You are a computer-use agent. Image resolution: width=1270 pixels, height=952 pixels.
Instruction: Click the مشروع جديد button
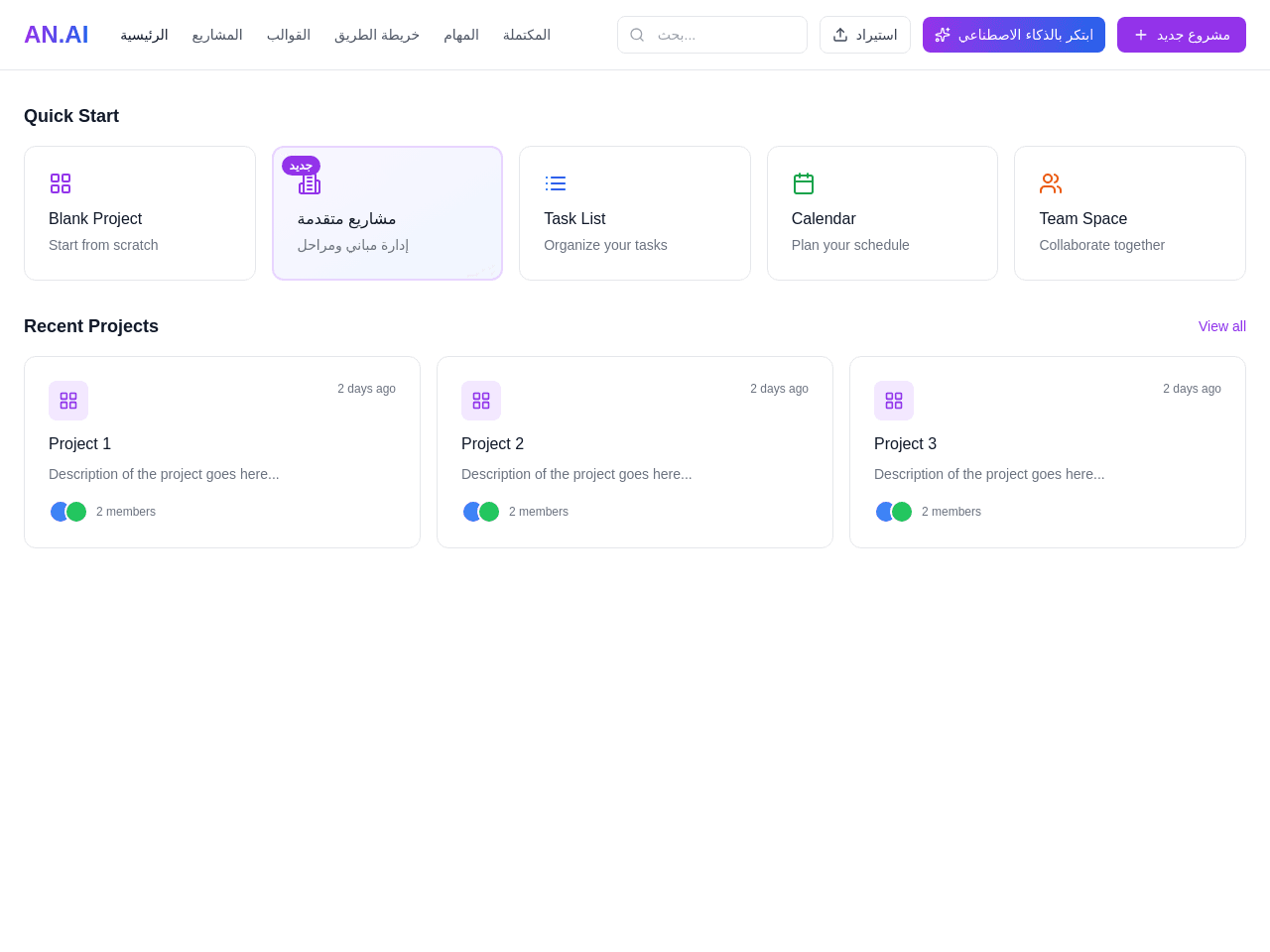1182,35
